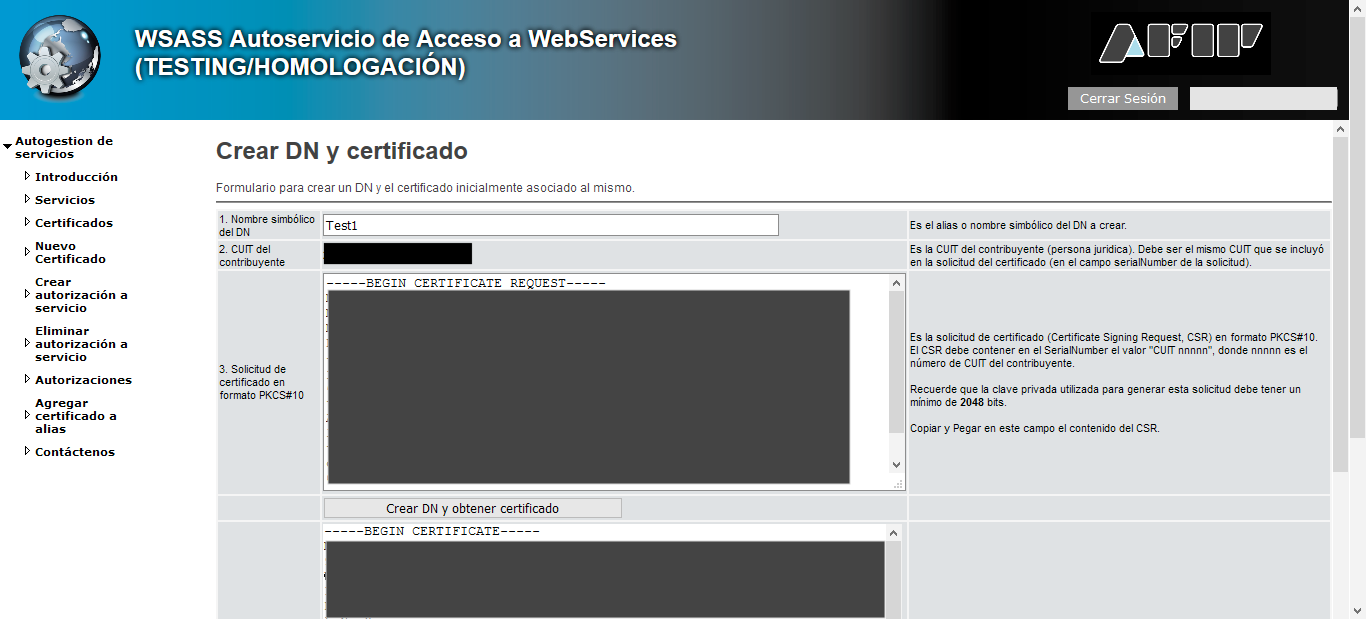1366x632 pixels.
Task: Open the Nuevo Certificado menu item
Action: click(x=70, y=252)
